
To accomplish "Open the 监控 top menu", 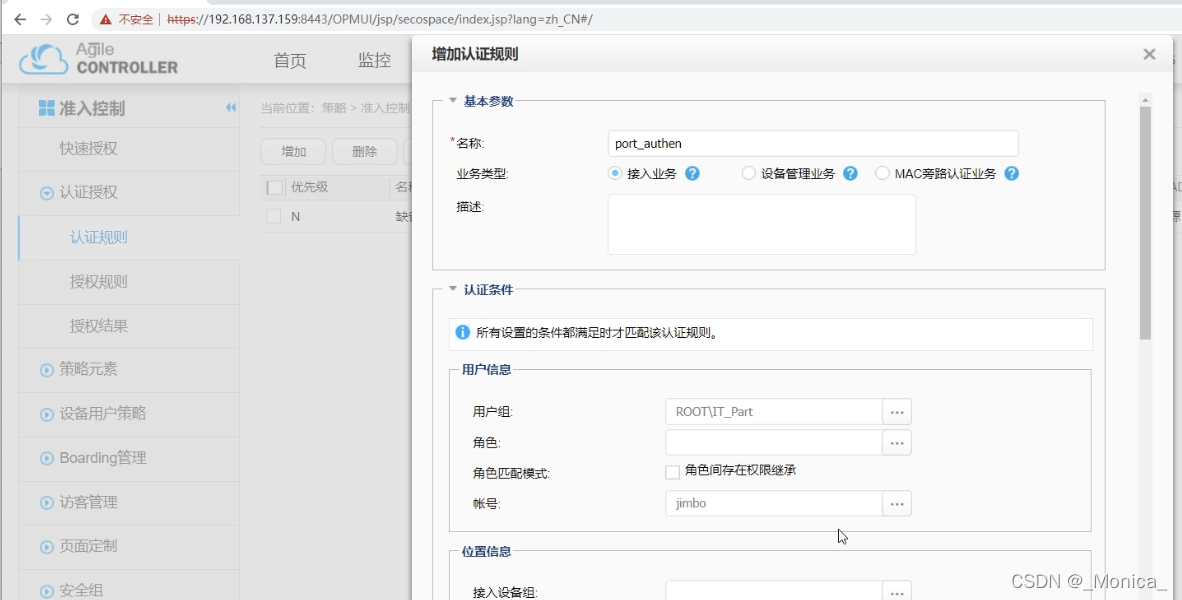I will tap(375, 60).
